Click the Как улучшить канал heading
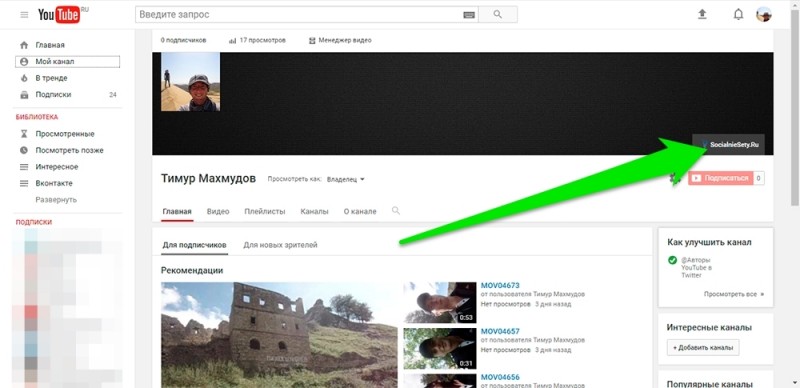Viewport: 800px width, 388px height. (x=709, y=242)
